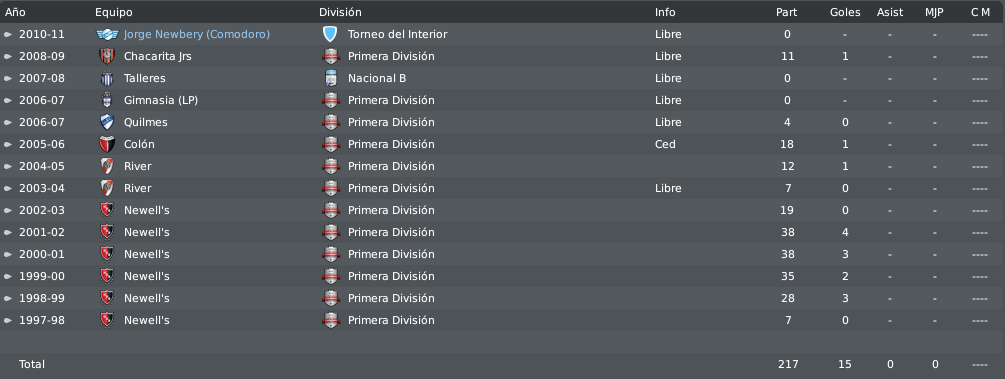Image resolution: width=1005 pixels, height=379 pixels.
Task: Select the 2001-02 Newell's row
Action: (502, 232)
